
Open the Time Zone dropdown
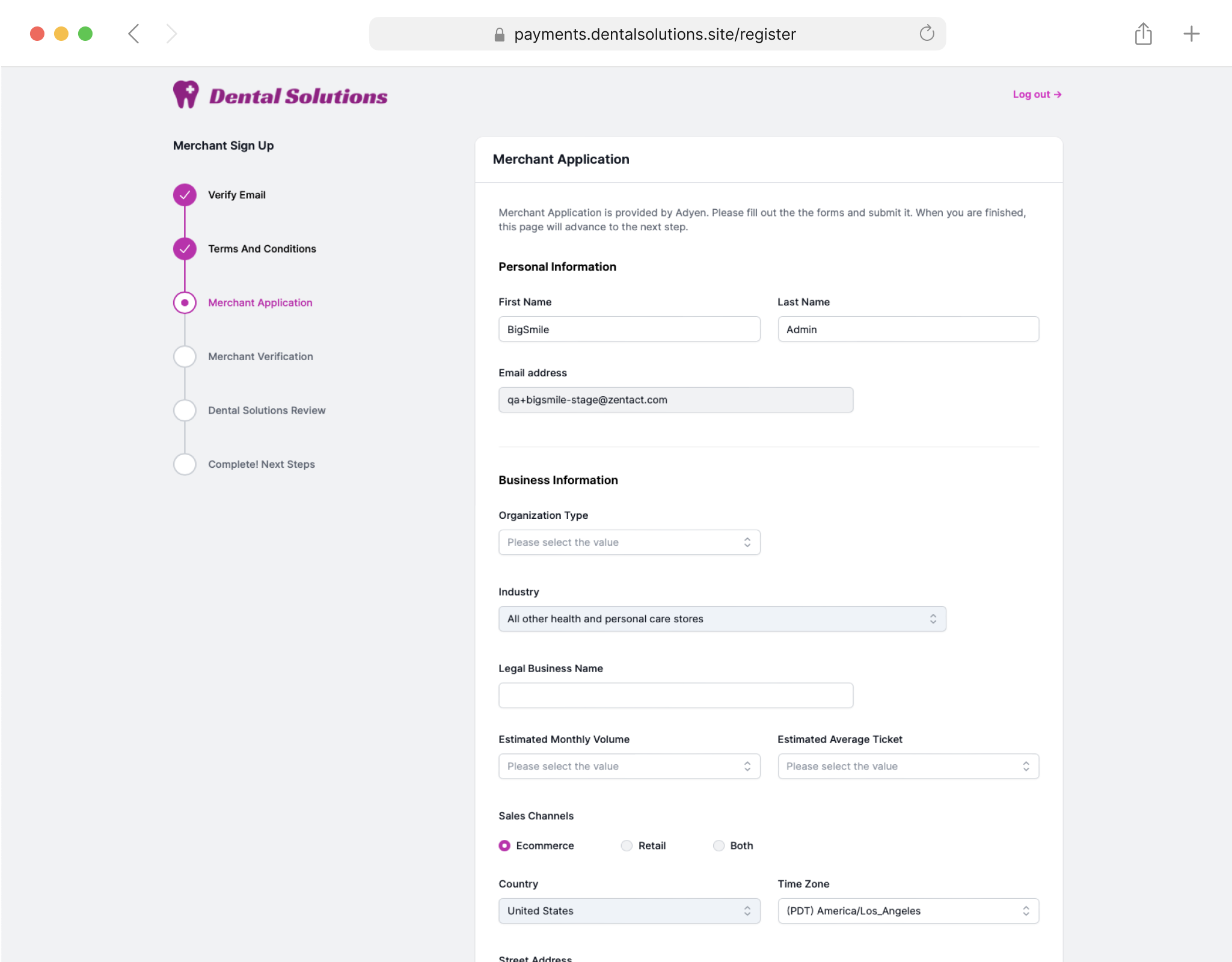click(908, 911)
